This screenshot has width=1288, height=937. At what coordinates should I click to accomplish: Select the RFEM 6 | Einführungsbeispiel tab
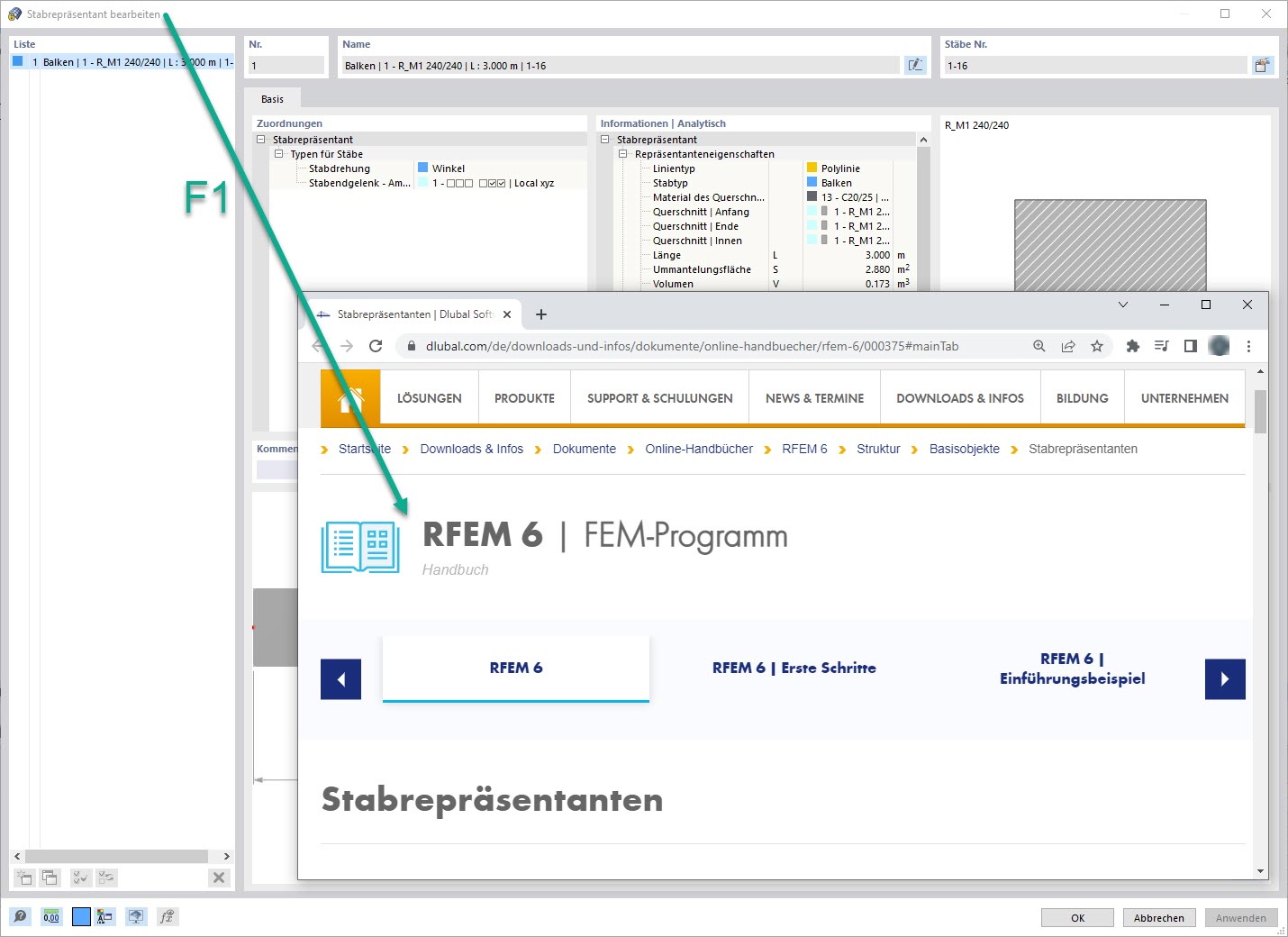pyautogui.click(x=1072, y=669)
